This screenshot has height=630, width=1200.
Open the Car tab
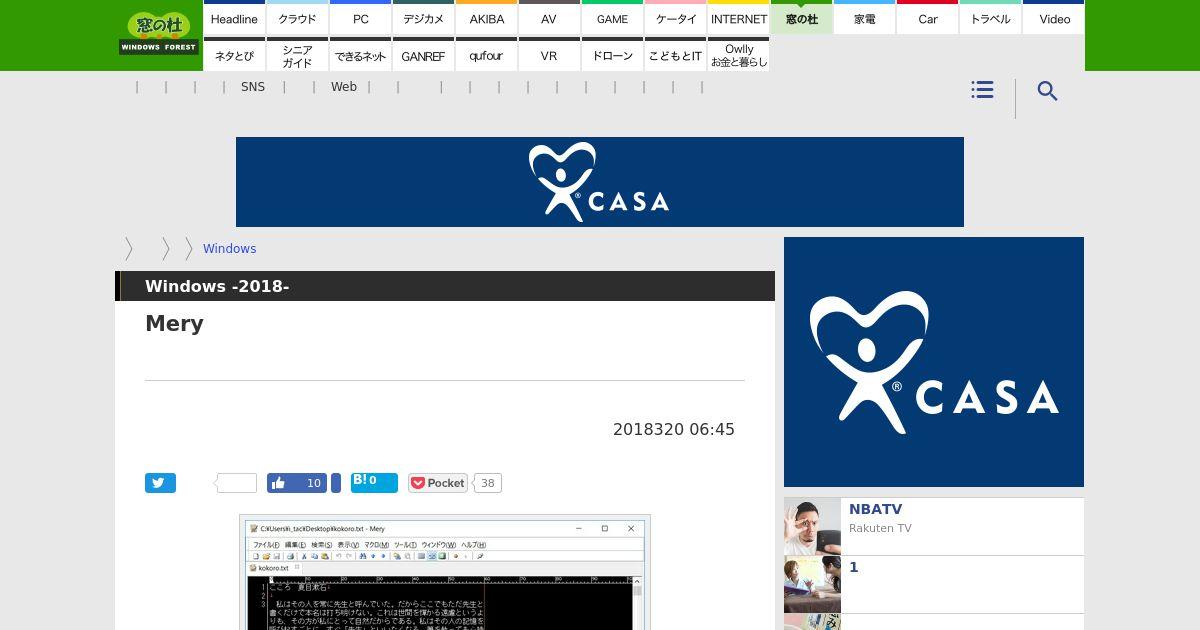927,18
